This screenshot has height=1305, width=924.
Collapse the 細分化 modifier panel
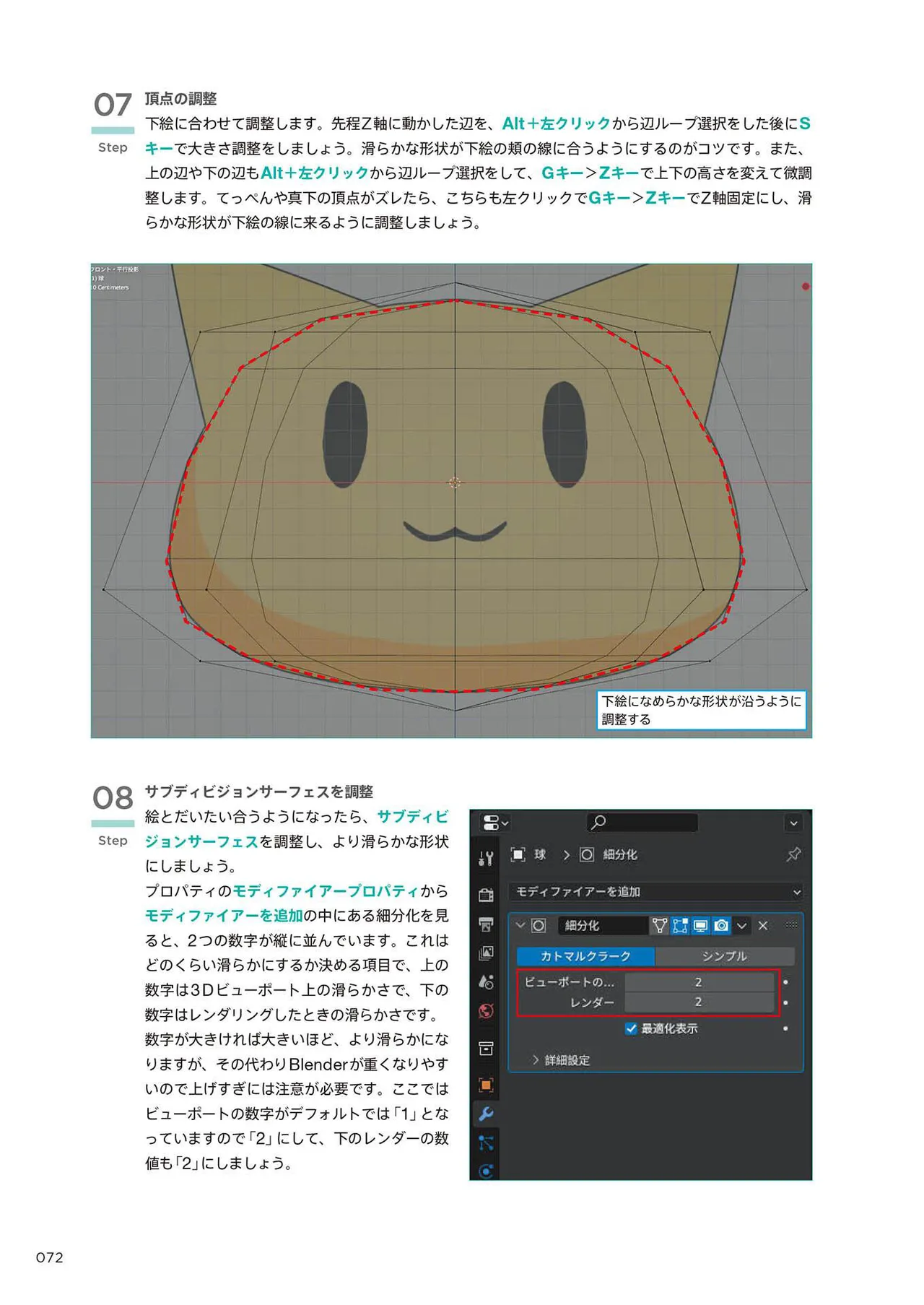[x=520, y=925]
